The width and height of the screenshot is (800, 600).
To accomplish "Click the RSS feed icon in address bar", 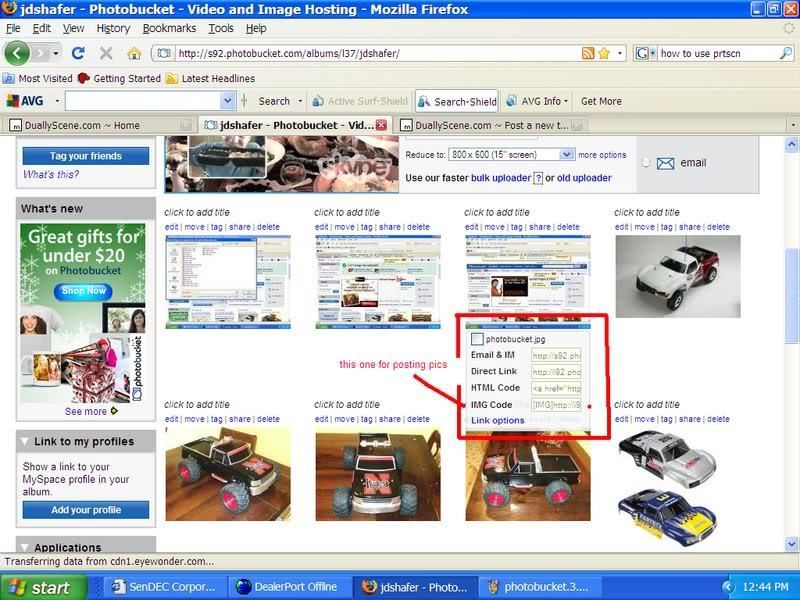I will point(588,53).
